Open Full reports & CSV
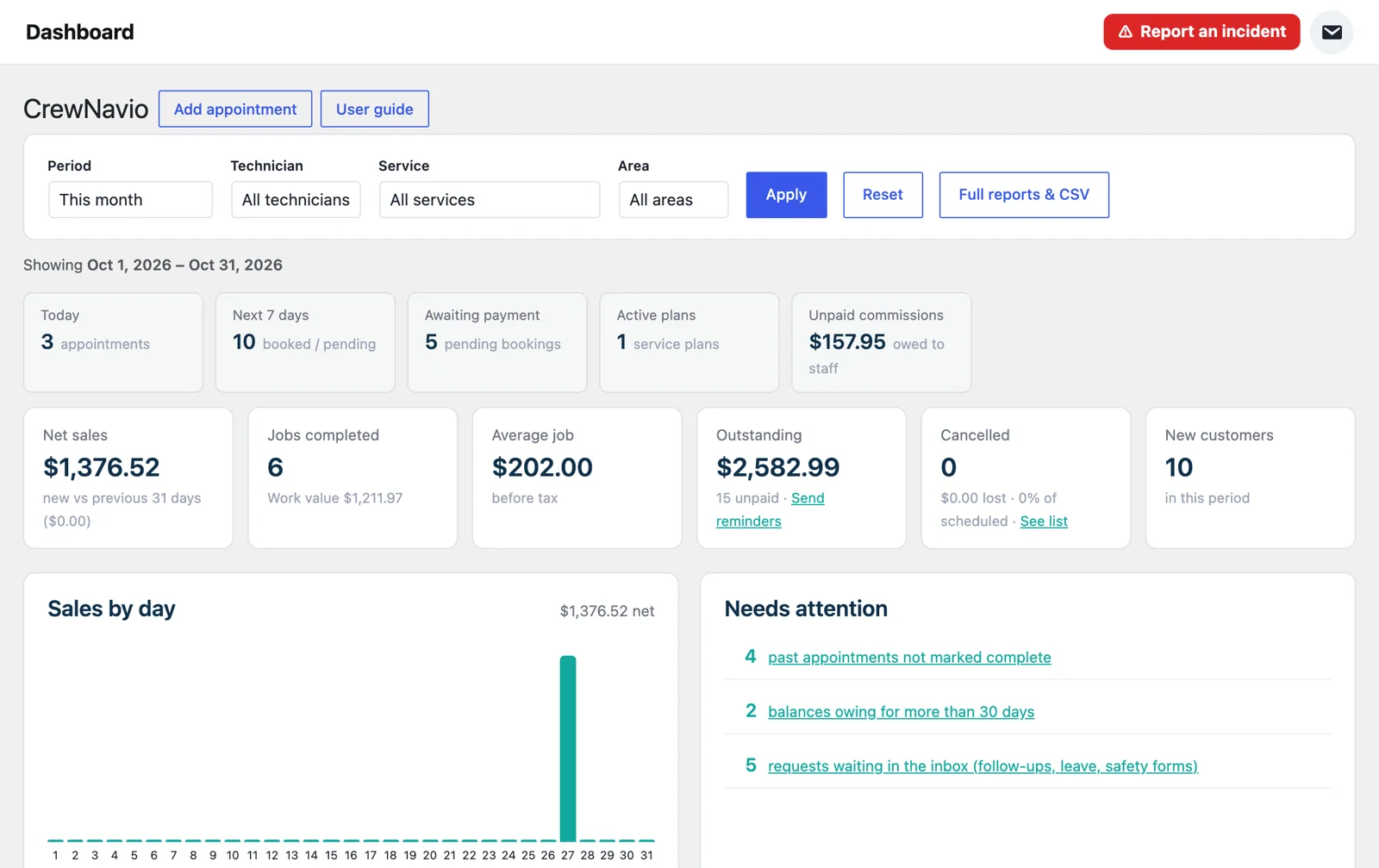 click(x=1024, y=195)
